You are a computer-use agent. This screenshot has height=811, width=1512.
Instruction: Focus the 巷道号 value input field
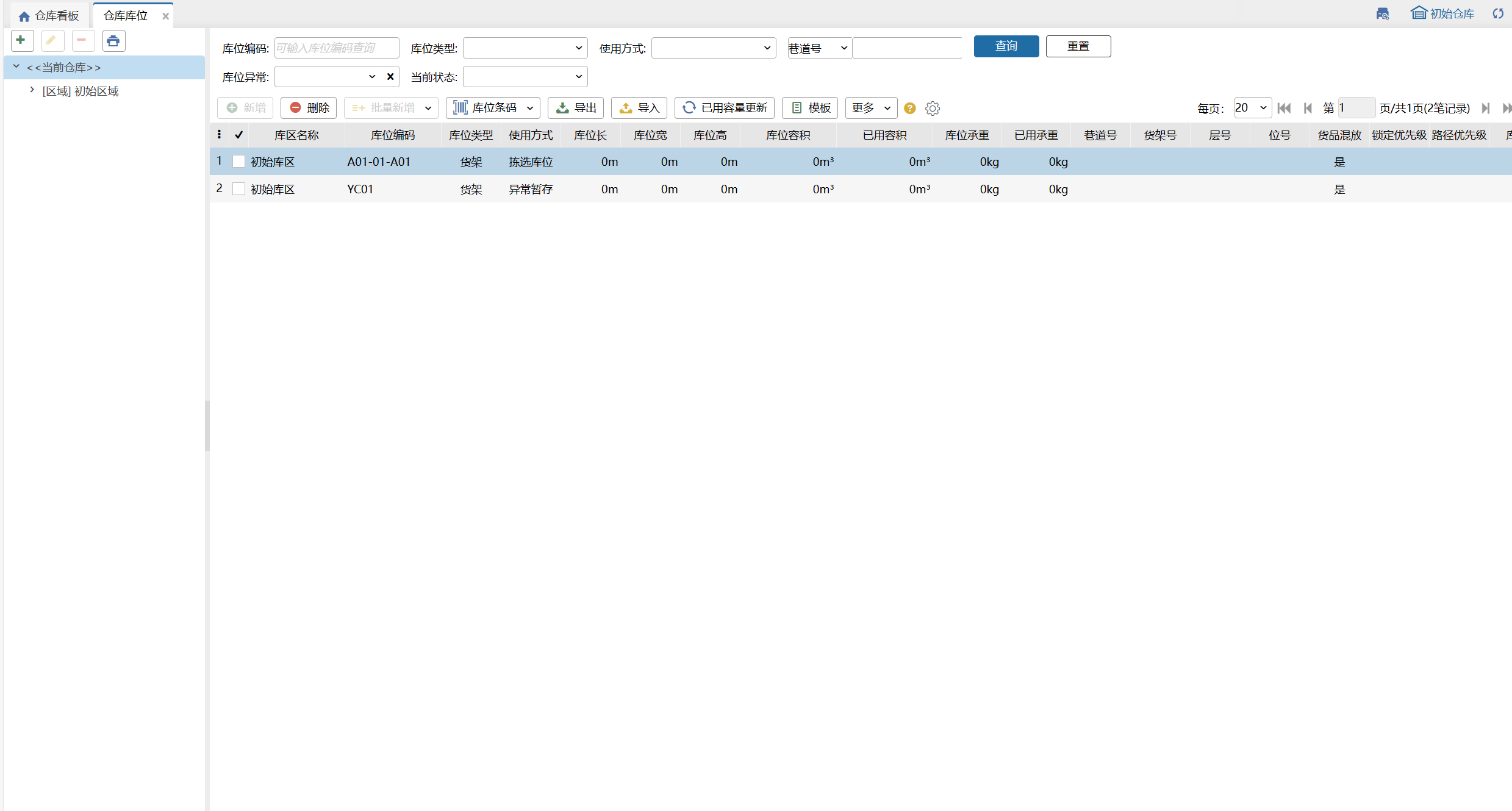coord(907,48)
